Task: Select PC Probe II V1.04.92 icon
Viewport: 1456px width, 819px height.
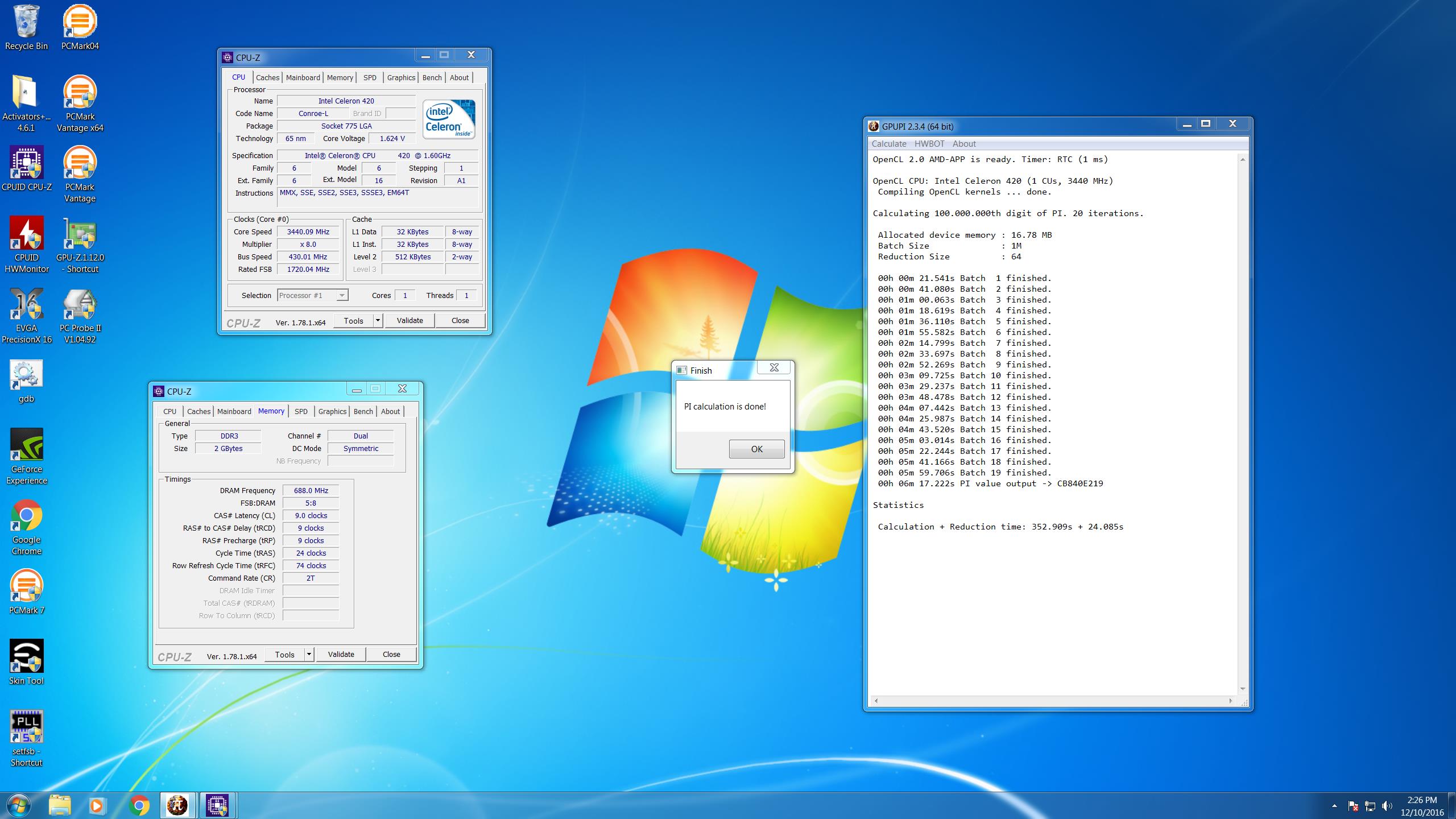Action: pyautogui.click(x=80, y=315)
